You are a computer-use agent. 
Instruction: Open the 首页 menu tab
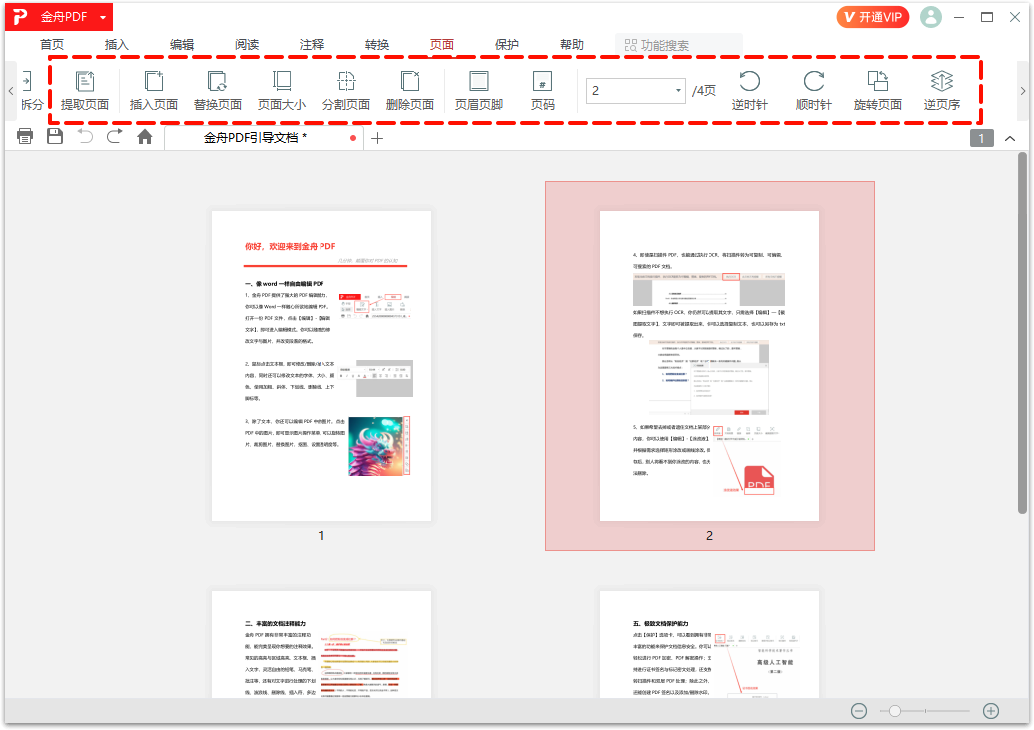(52, 44)
